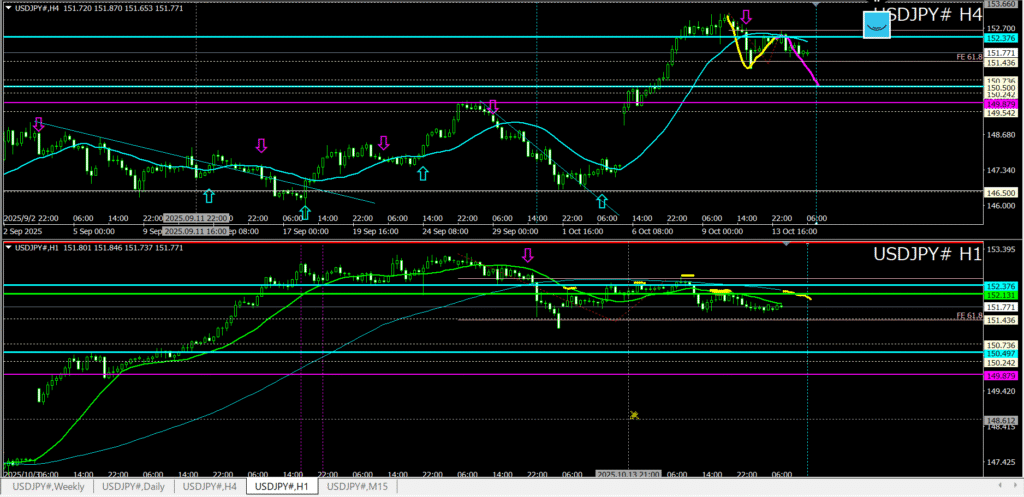Select the leftmost magenta down arrow on H4 chart
Viewport: 1024px width, 497px height.
[x=39, y=124]
